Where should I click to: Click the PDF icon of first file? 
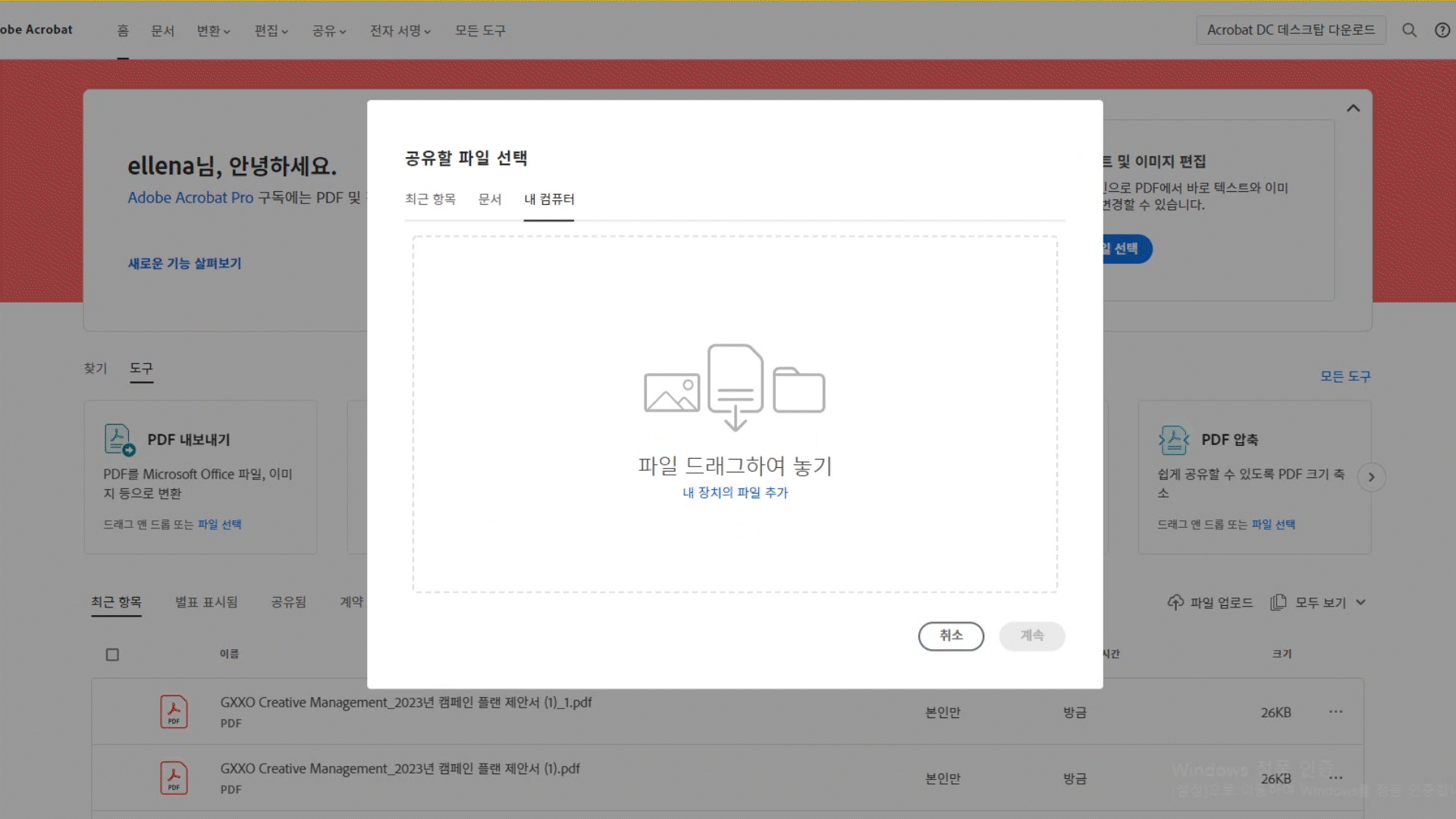tap(174, 712)
